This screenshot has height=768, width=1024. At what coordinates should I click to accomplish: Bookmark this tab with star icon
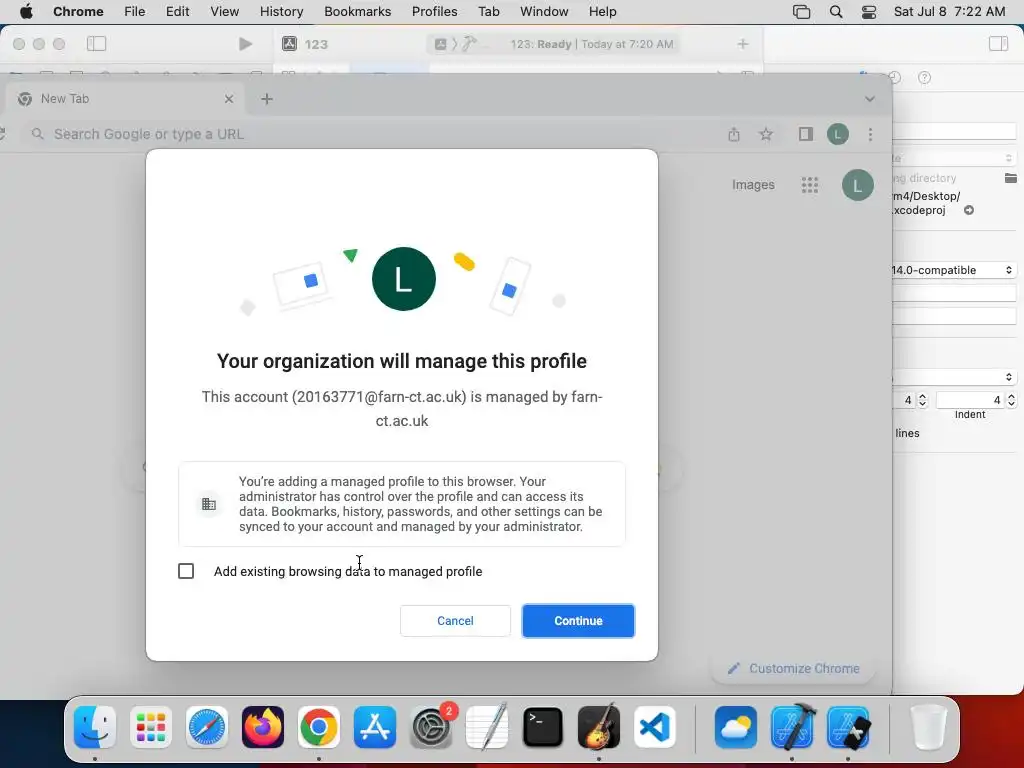[x=766, y=135]
